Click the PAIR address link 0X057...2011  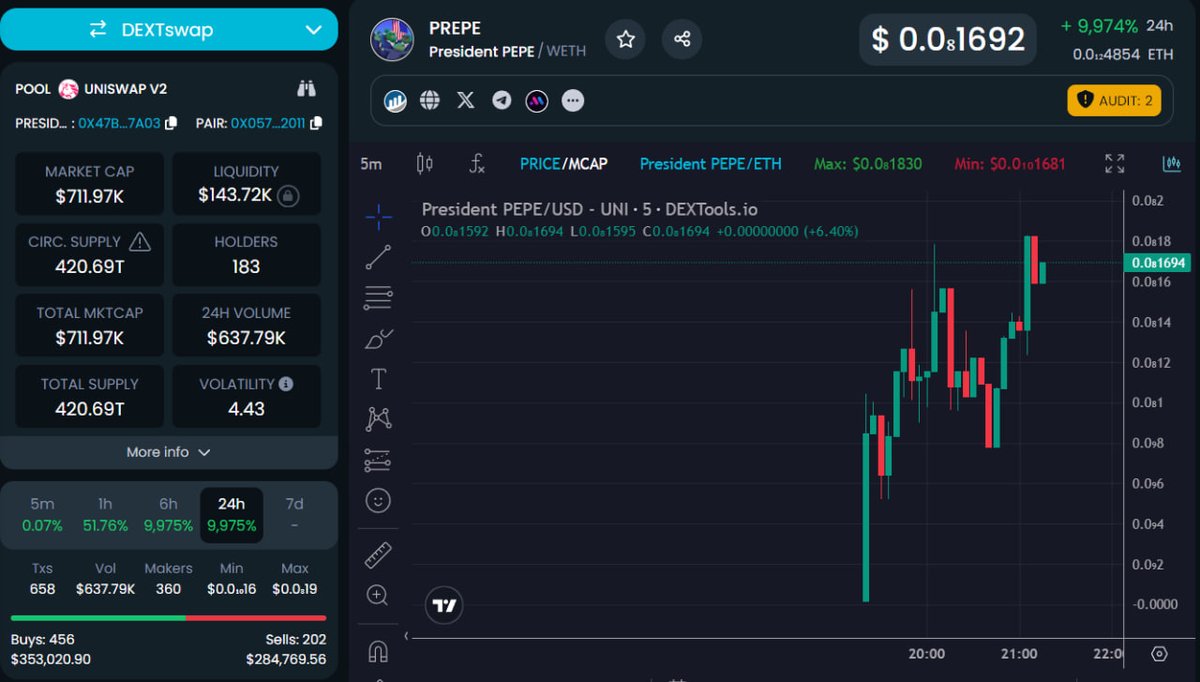pyautogui.click(x=268, y=123)
